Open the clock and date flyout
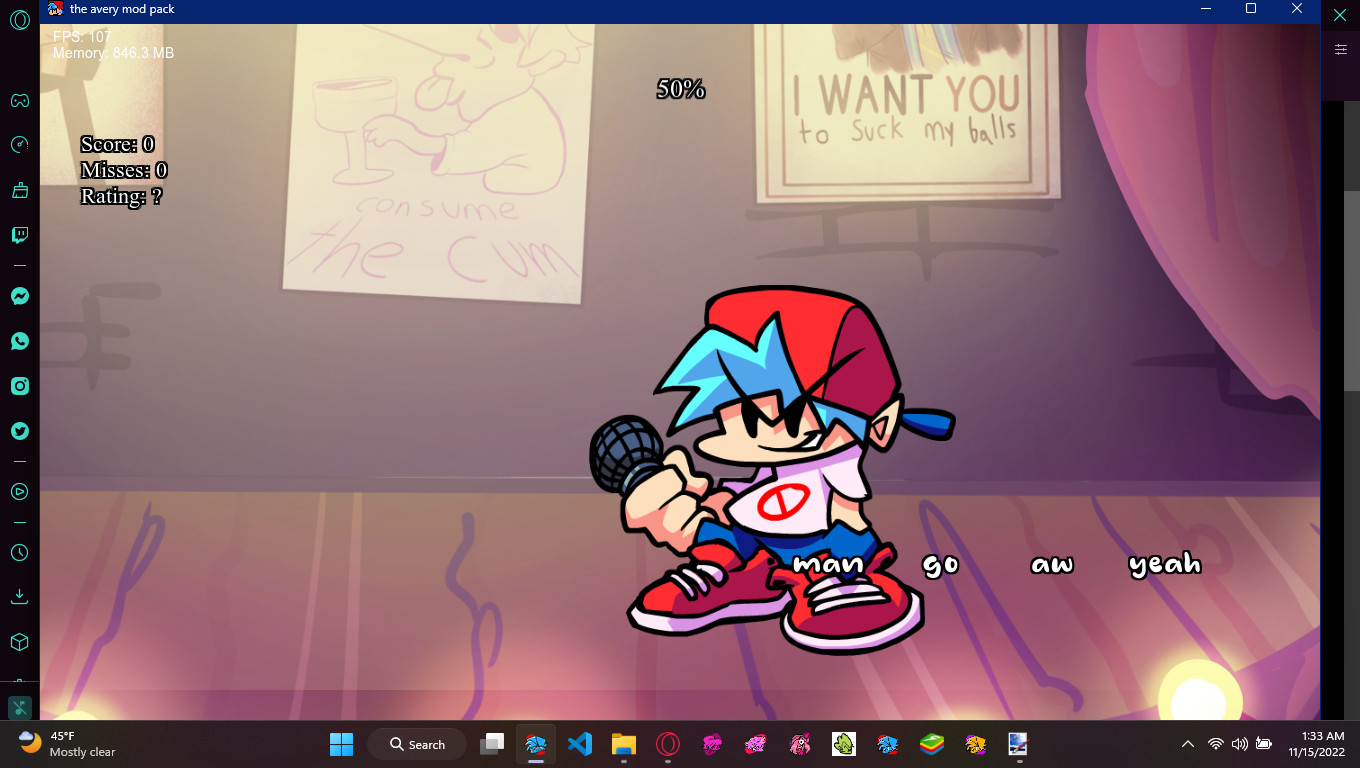The width and height of the screenshot is (1360, 768). pyautogui.click(x=1316, y=744)
